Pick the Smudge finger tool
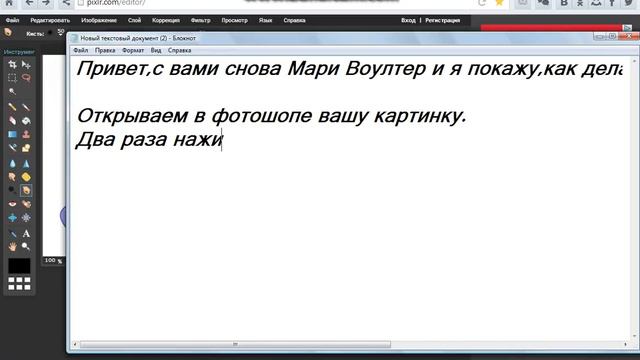This screenshot has width=640, height=360. (x=12, y=177)
